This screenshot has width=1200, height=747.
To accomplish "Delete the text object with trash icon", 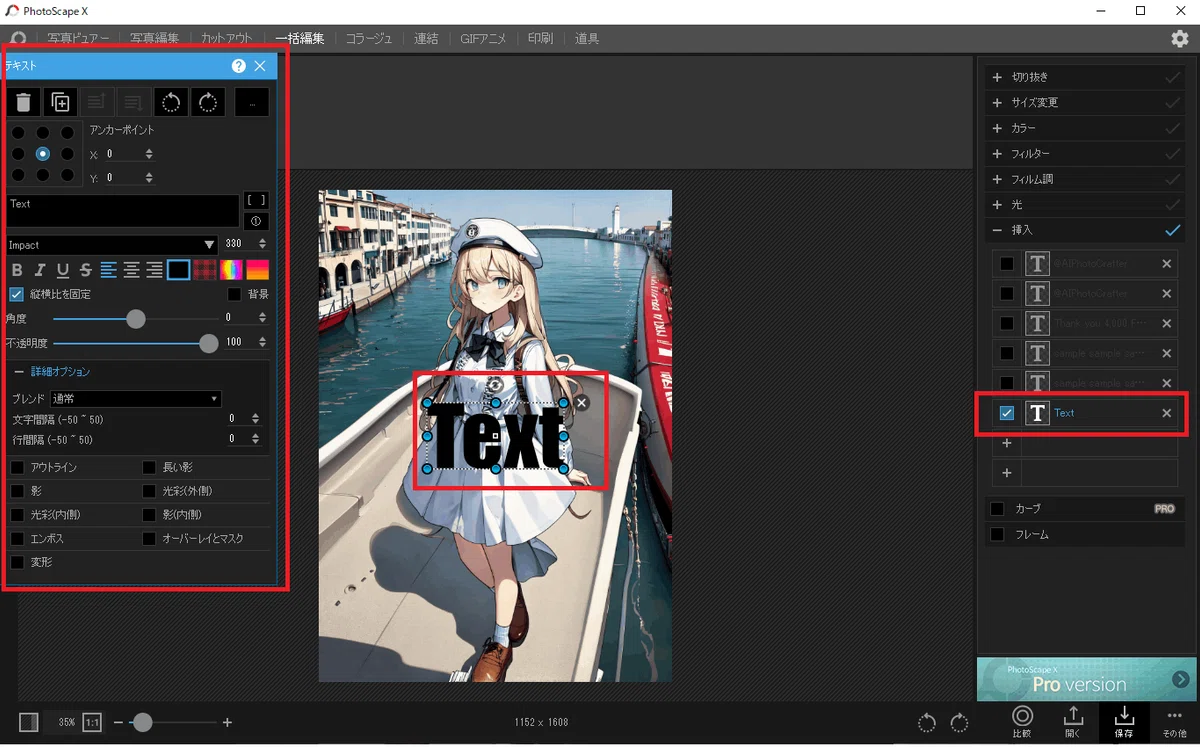I will [x=23, y=102].
